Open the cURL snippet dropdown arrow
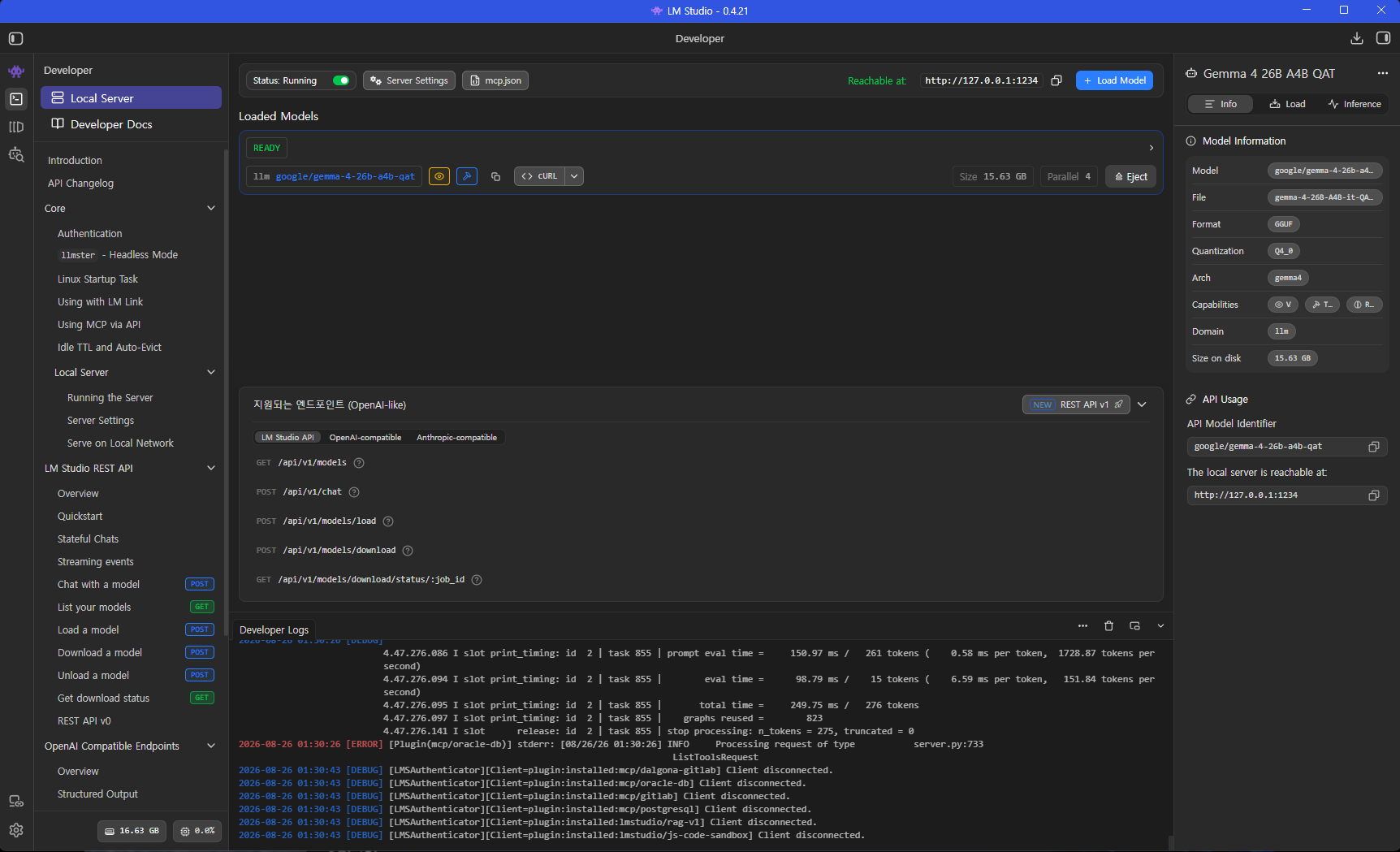This screenshot has height=852, width=1400. 574,176
